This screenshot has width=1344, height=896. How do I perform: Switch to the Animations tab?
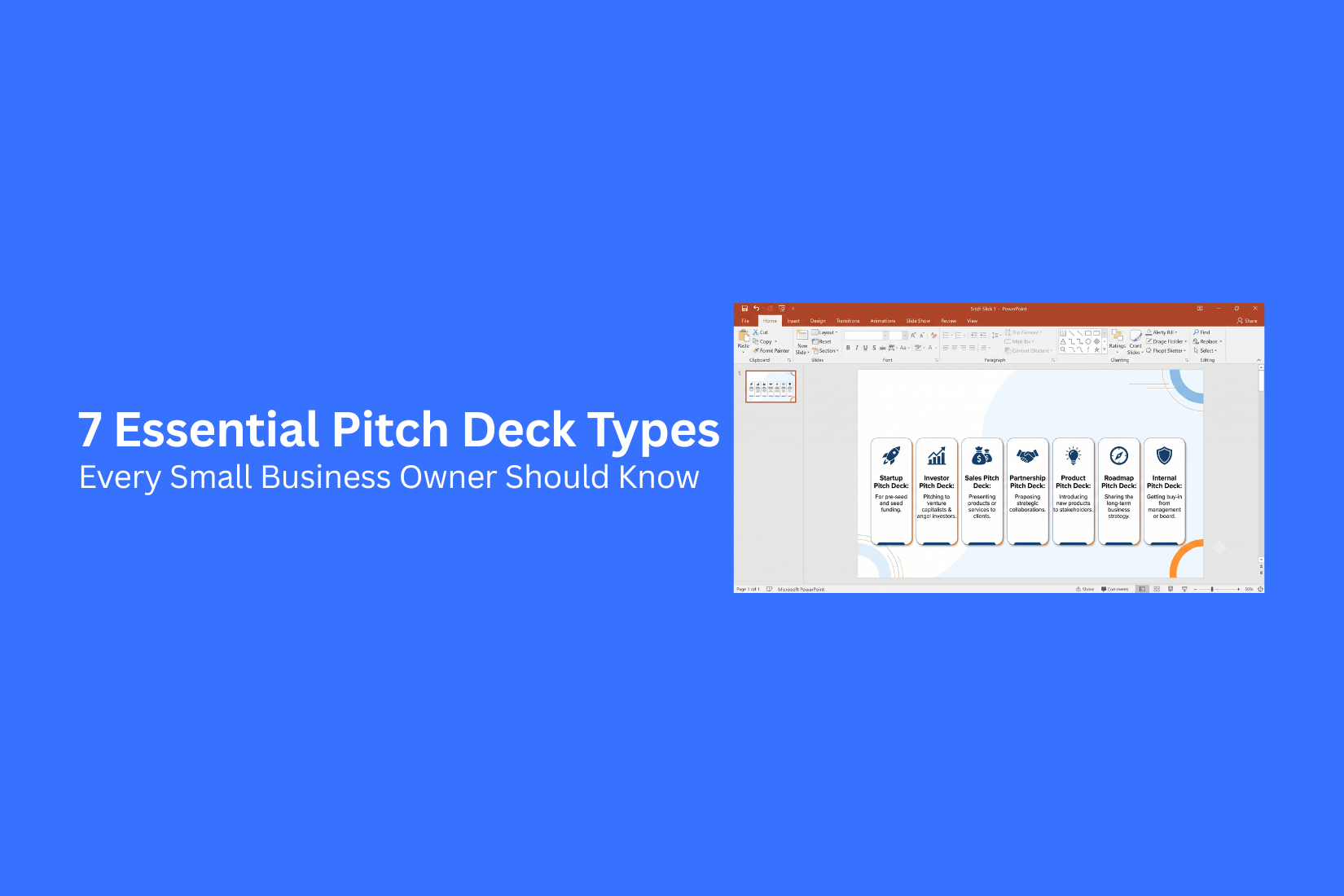(883, 321)
